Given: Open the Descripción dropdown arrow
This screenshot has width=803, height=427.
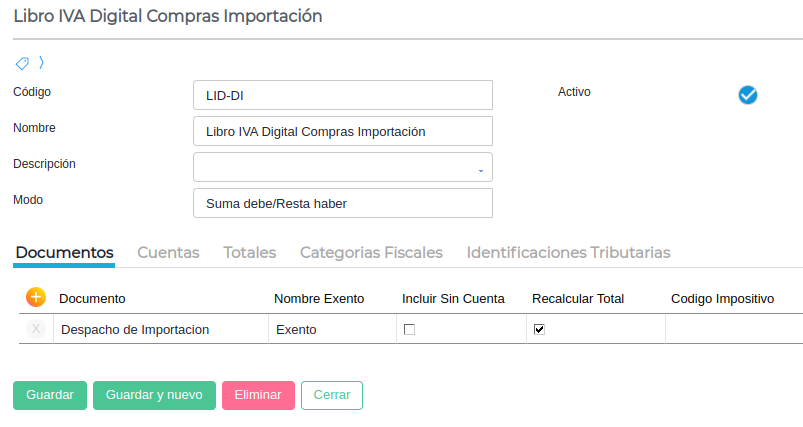Looking at the screenshot, I should click(x=480, y=168).
